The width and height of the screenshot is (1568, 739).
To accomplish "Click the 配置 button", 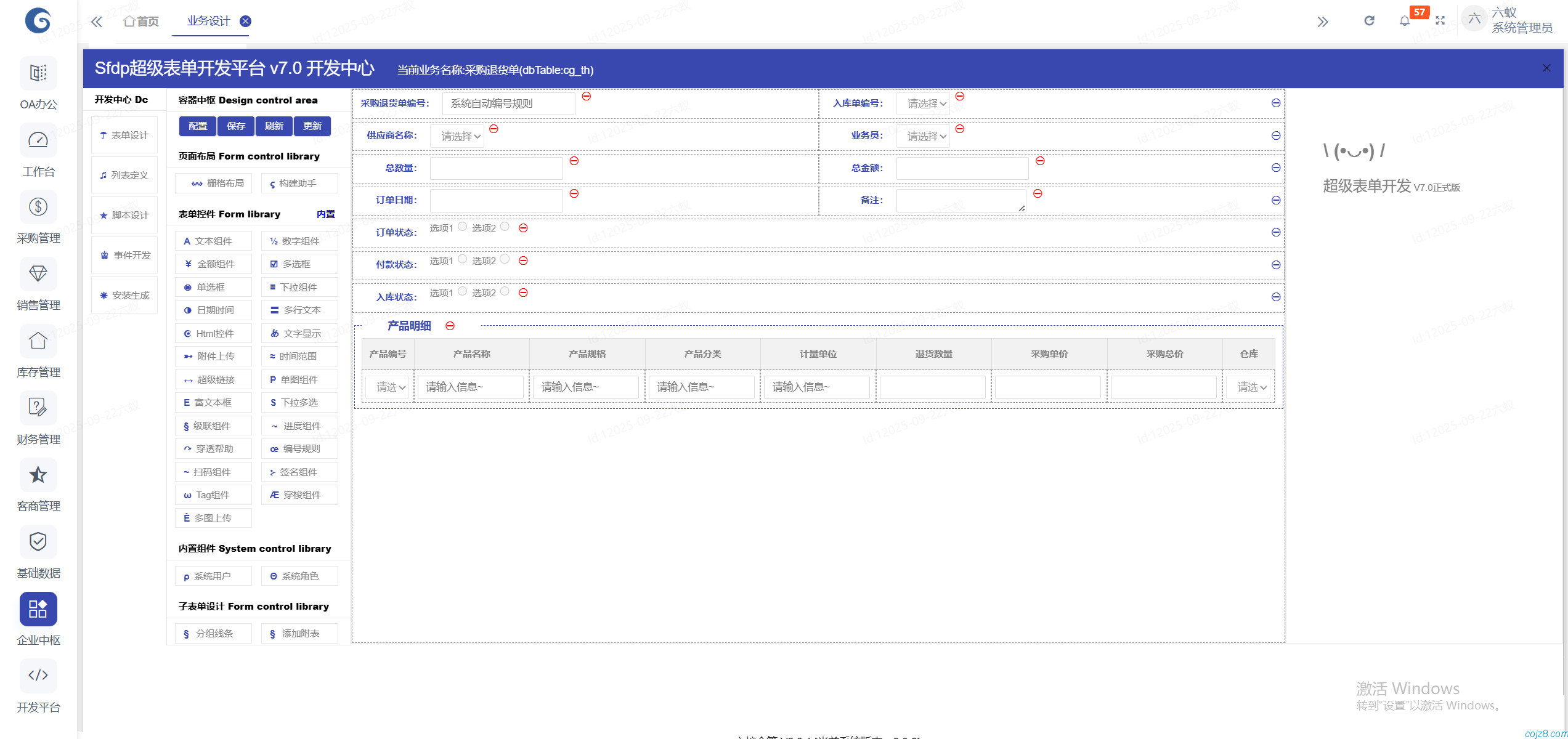I will [x=198, y=126].
